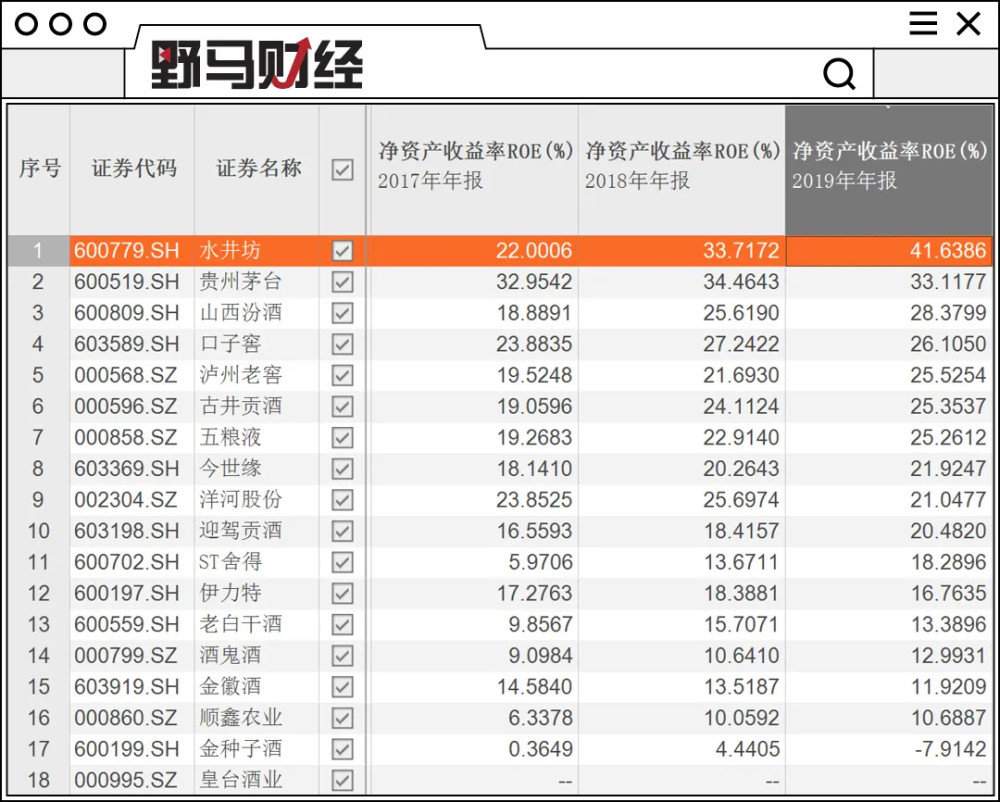Click the 野马财经 logo
The width and height of the screenshot is (1000, 802).
(256, 64)
